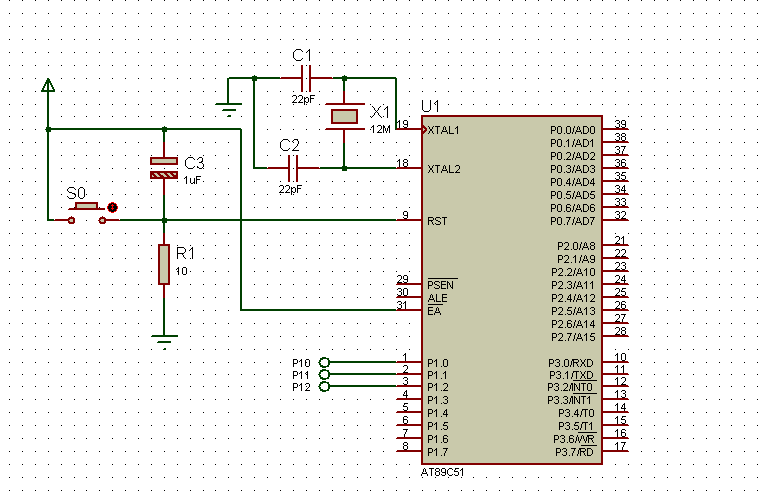
Task: Select the ground symbol below R1
Action: (164, 341)
